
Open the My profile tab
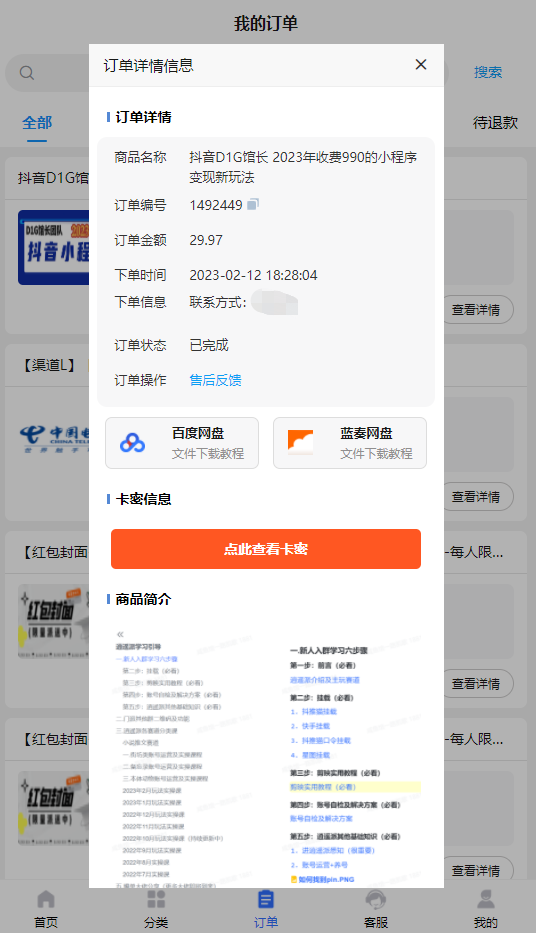point(485,909)
